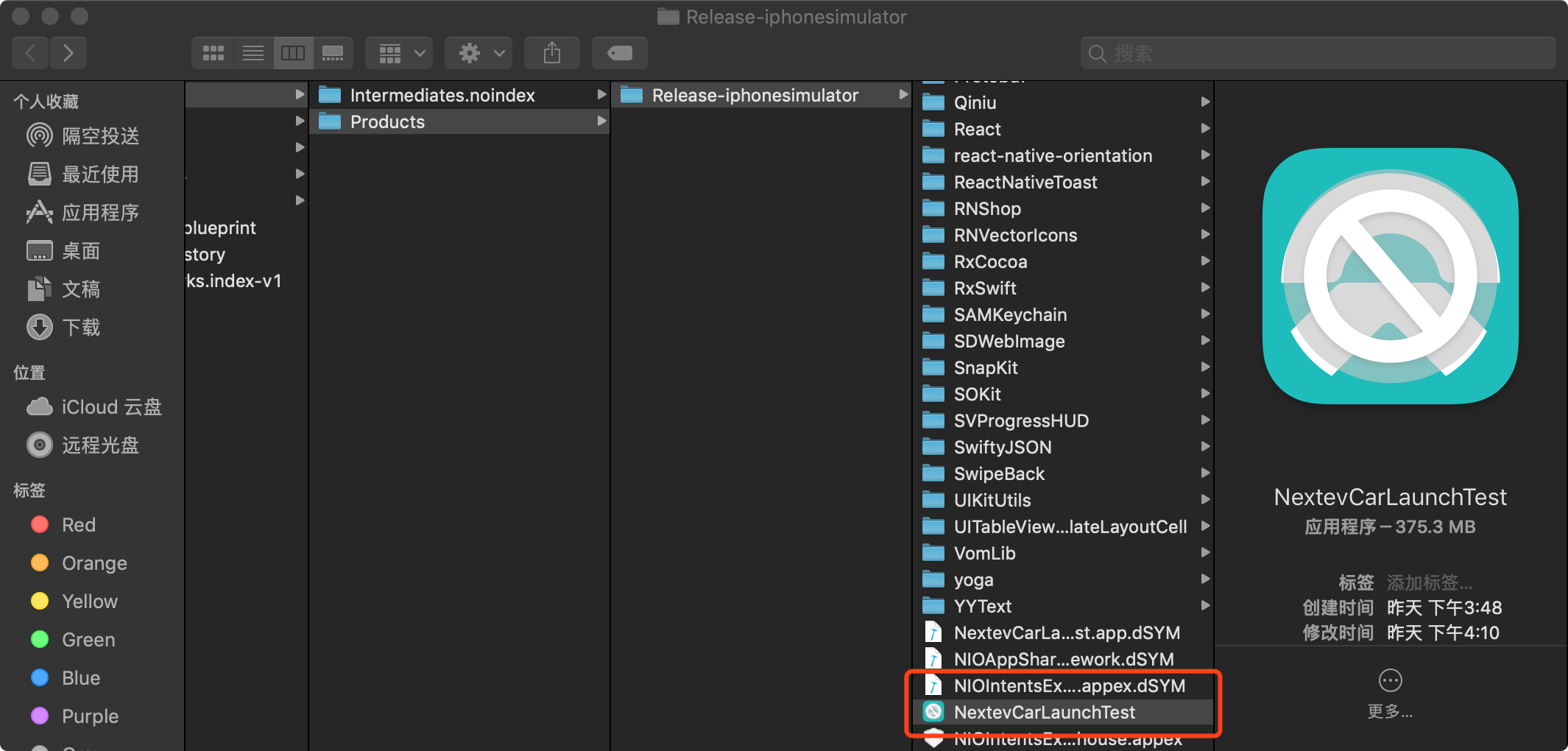
Task: Switch to icon view mode
Action: point(213,53)
